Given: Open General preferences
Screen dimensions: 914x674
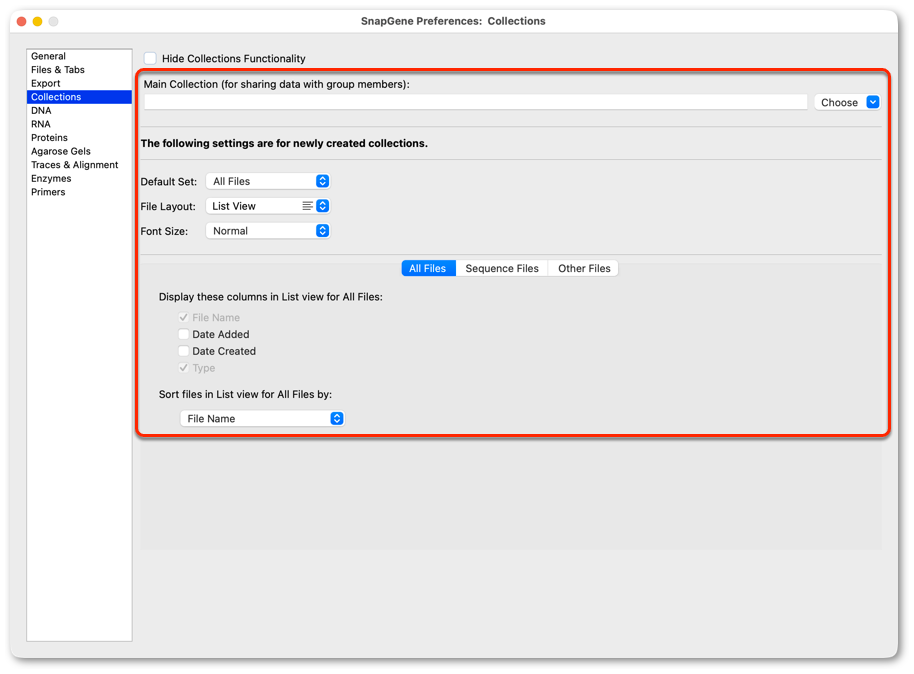Looking at the screenshot, I should point(79,56).
